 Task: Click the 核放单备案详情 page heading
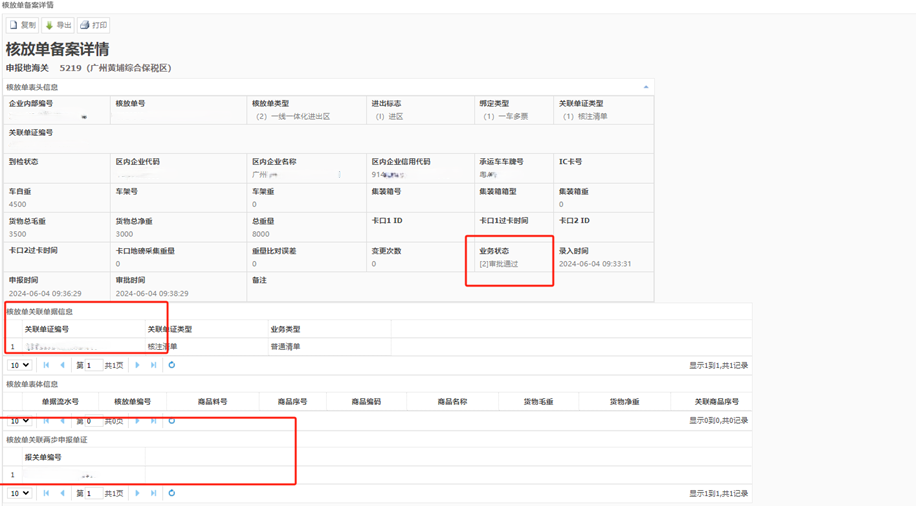coord(57,49)
